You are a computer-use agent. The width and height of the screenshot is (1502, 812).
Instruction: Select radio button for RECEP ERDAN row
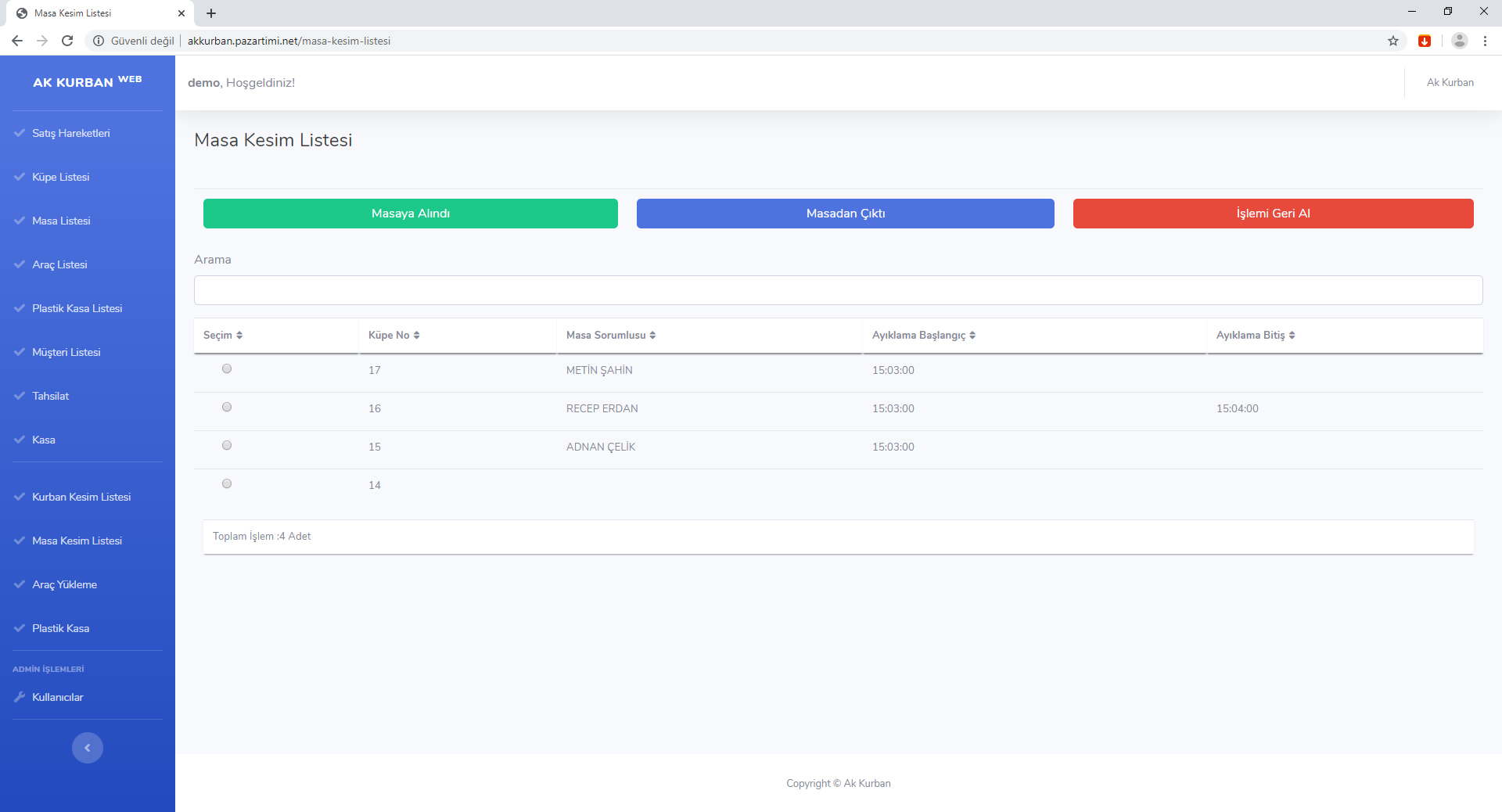[227, 407]
